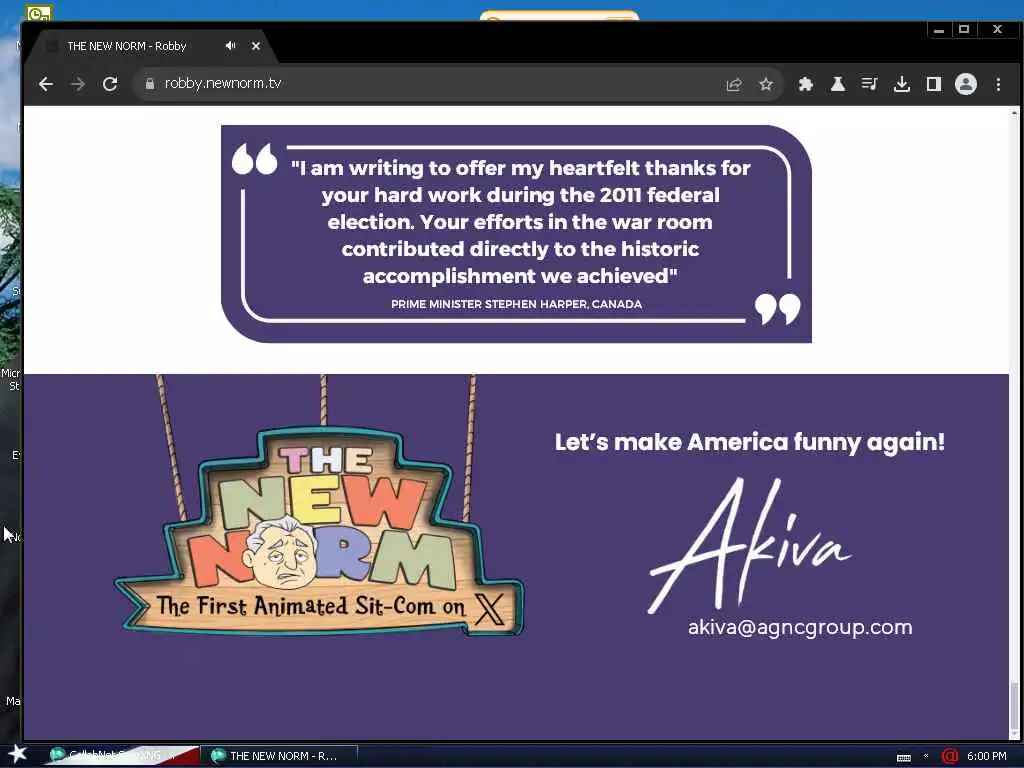Click the red @ tray icon
This screenshot has width=1024, height=768.
[950, 756]
